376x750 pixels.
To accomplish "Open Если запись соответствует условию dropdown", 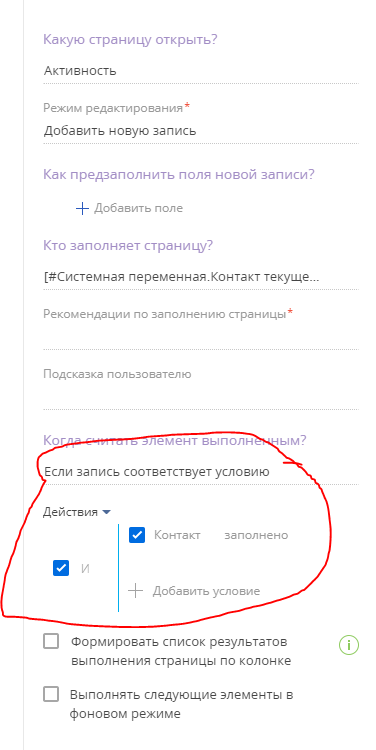I will pos(201,472).
